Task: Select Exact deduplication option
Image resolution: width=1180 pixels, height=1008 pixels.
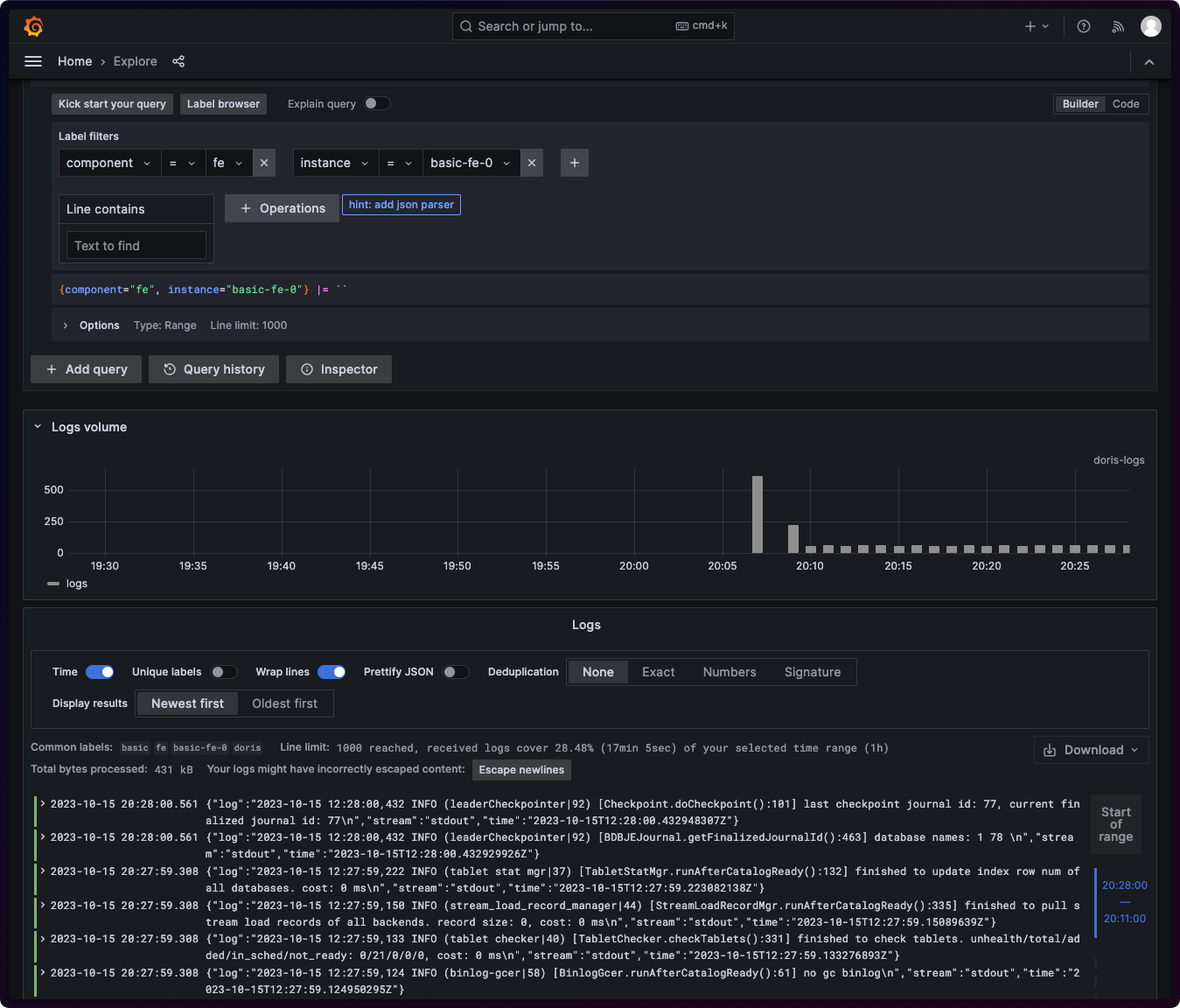Action: tap(658, 672)
